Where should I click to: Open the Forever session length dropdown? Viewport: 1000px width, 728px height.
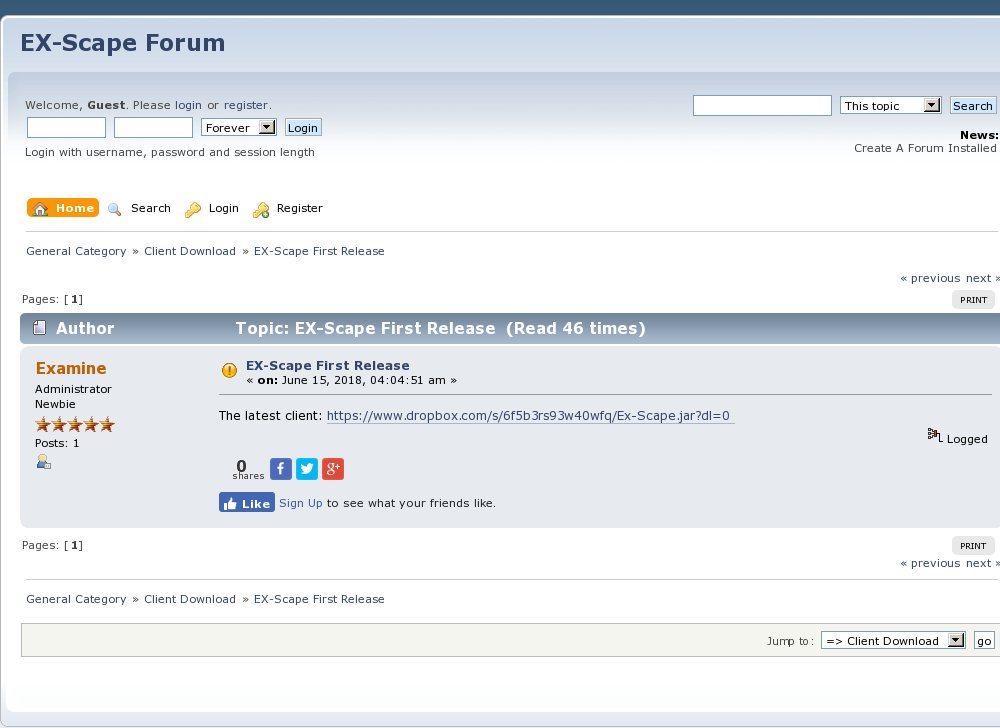click(x=239, y=128)
